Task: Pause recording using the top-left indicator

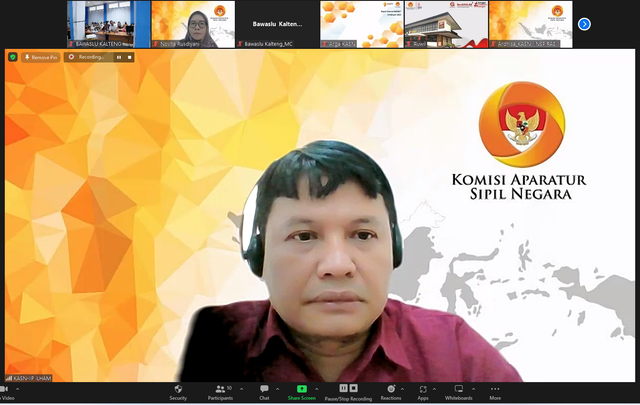Action: [119, 58]
